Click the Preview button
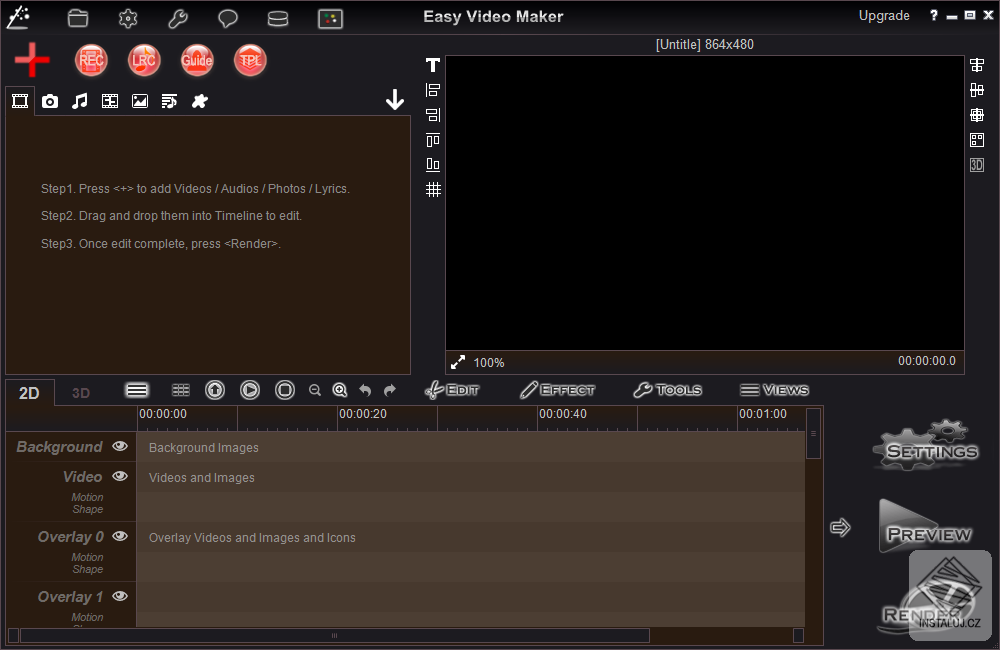This screenshot has height=650, width=1000. click(926, 526)
